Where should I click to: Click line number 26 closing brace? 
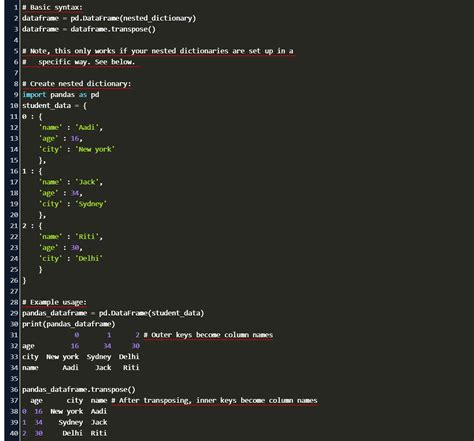pos(14,280)
